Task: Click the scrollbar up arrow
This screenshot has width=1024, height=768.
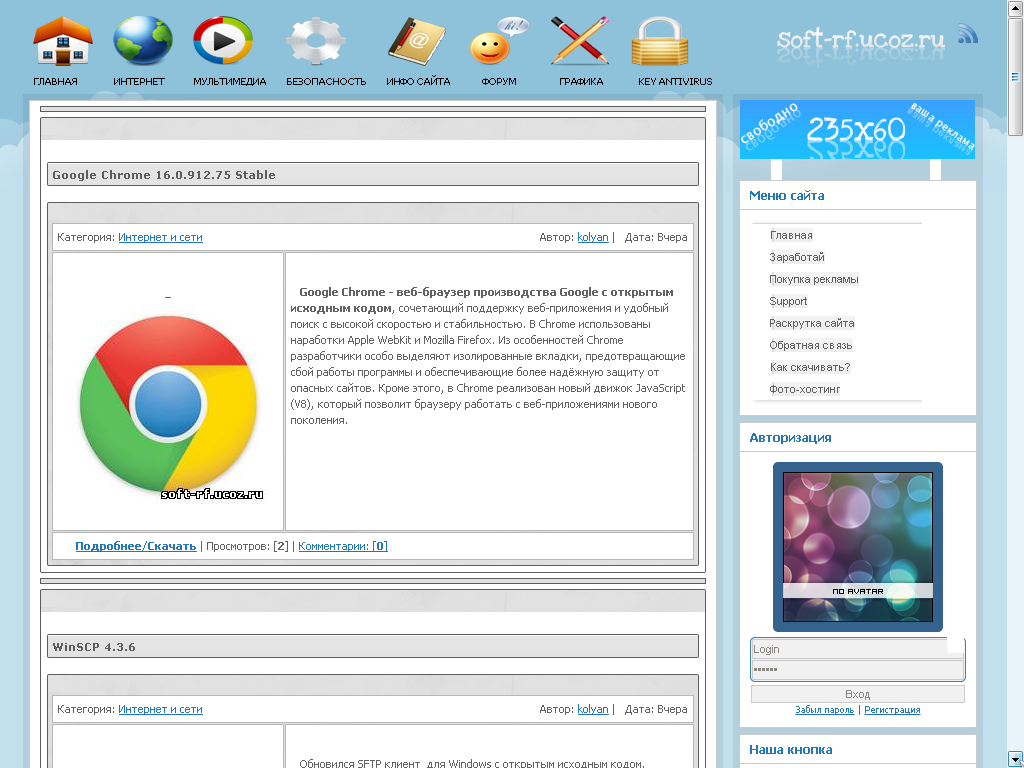Action: click(1016, 8)
